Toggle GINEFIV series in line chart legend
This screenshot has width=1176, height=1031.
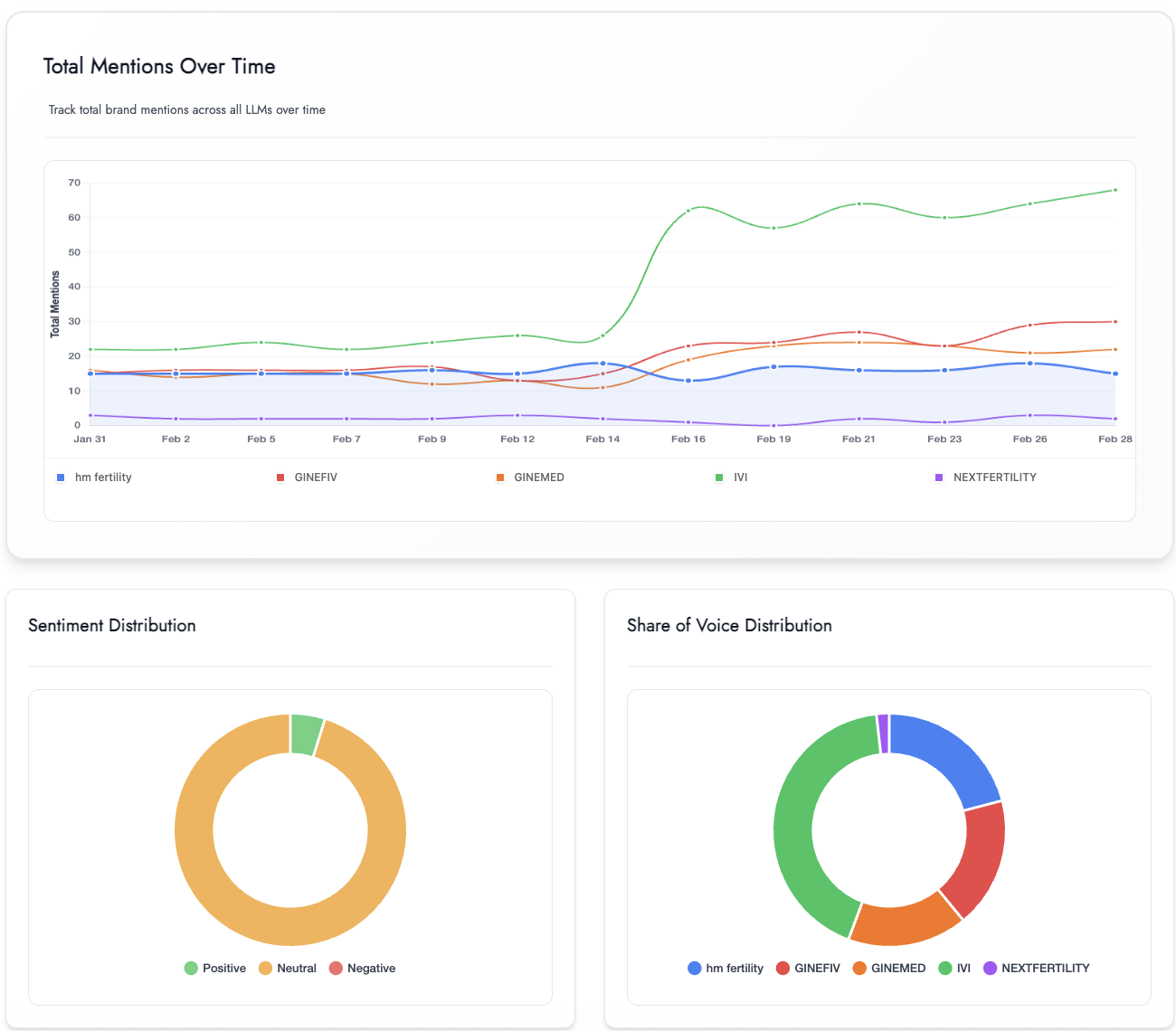tap(307, 478)
